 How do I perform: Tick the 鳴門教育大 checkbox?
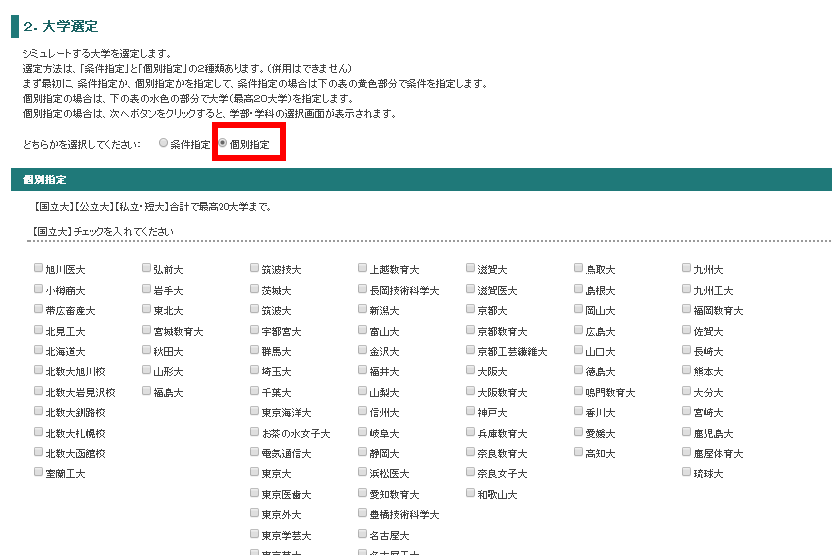coord(579,391)
